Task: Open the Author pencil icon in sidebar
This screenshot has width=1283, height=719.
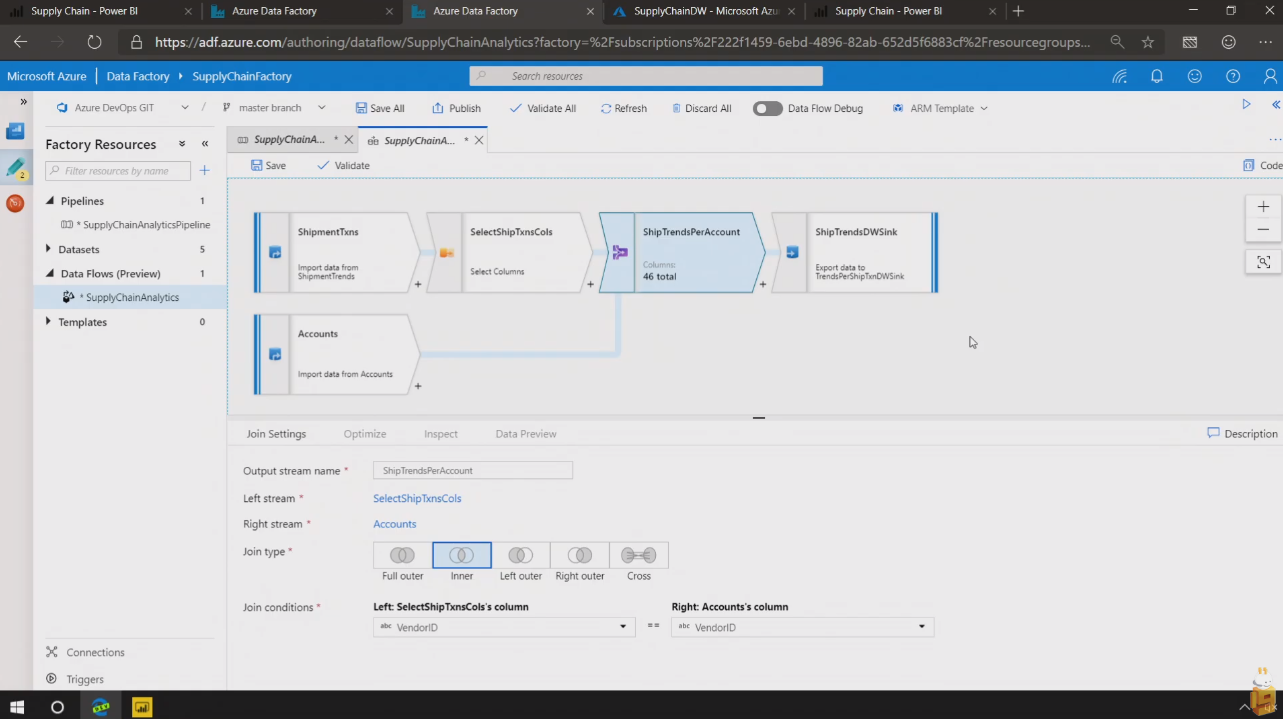Action: pyautogui.click(x=16, y=168)
